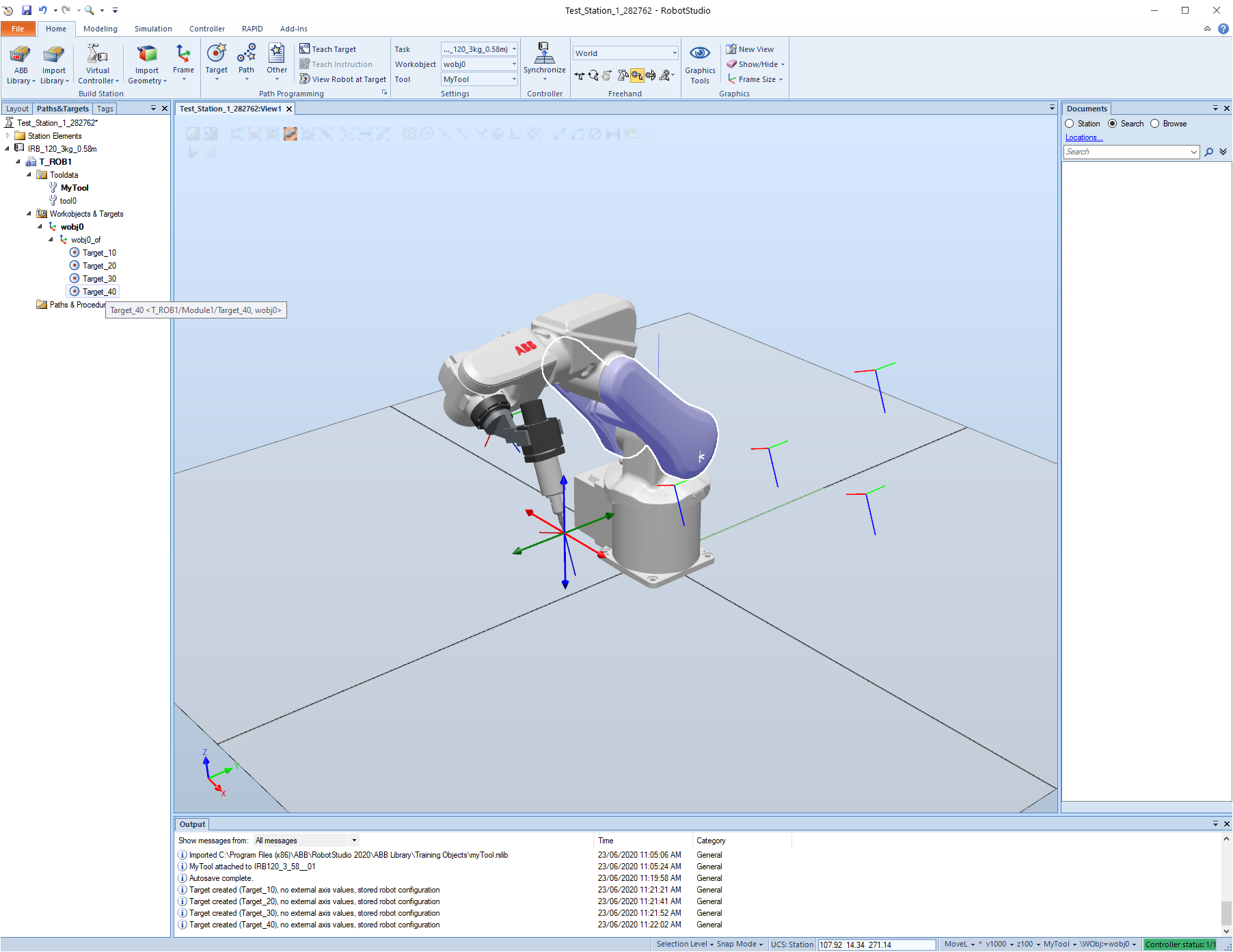Click the Path creation icon

tap(246, 55)
